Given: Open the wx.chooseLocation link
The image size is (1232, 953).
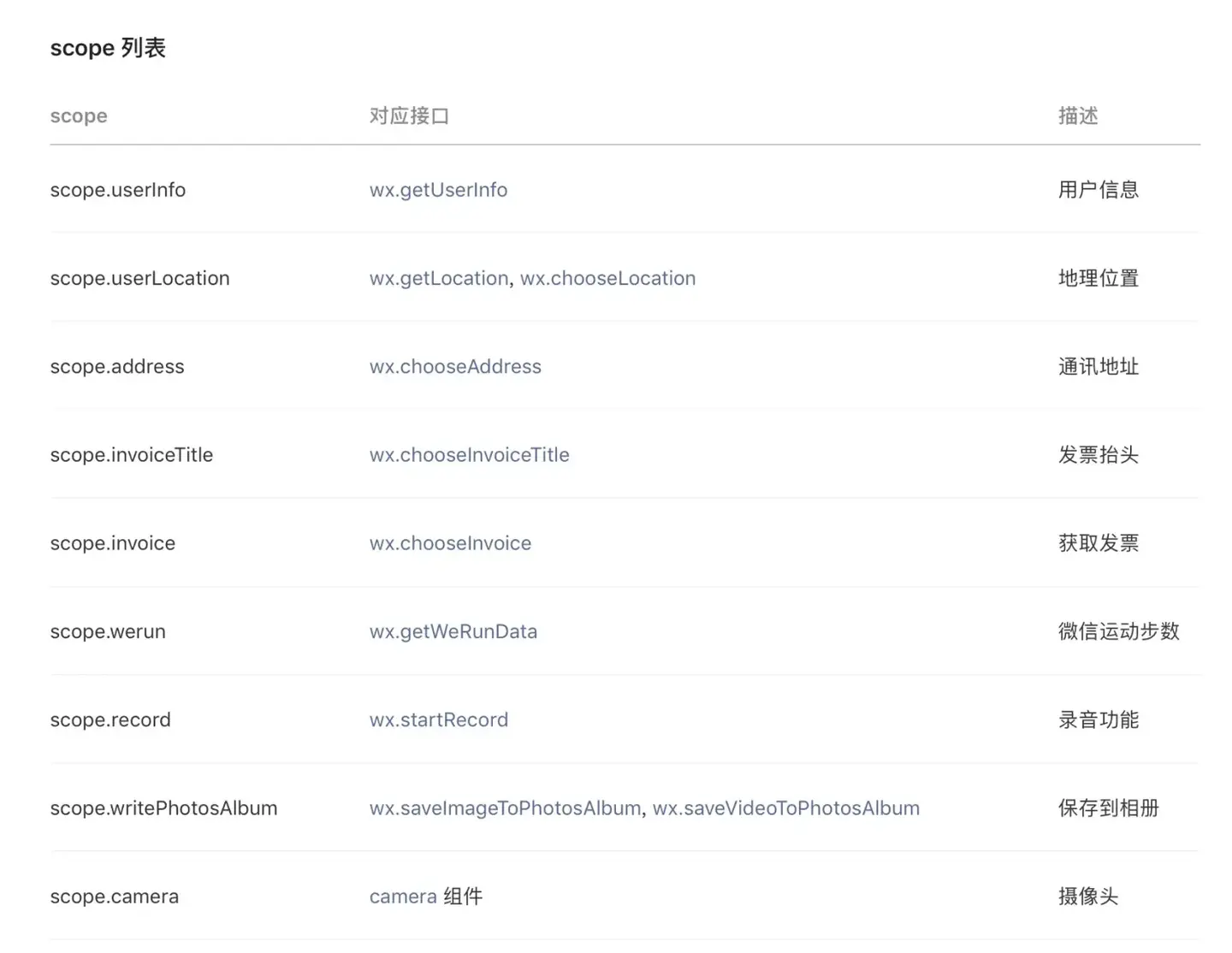Looking at the screenshot, I should 608,278.
